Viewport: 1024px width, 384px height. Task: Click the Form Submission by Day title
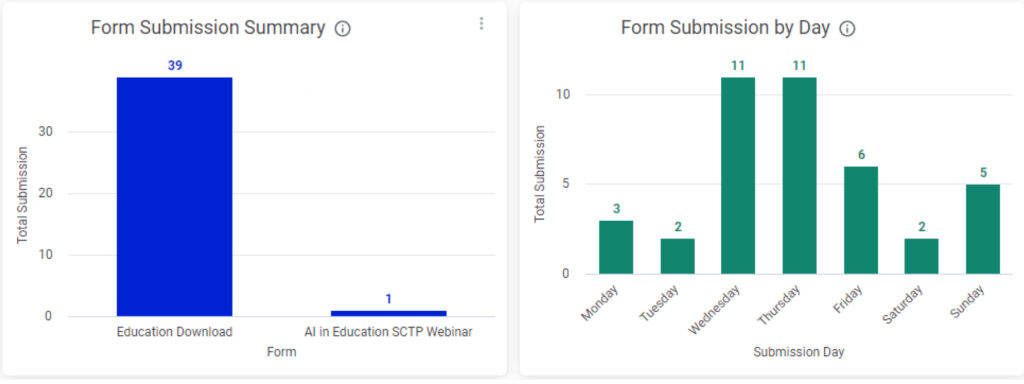pyautogui.click(x=725, y=28)
